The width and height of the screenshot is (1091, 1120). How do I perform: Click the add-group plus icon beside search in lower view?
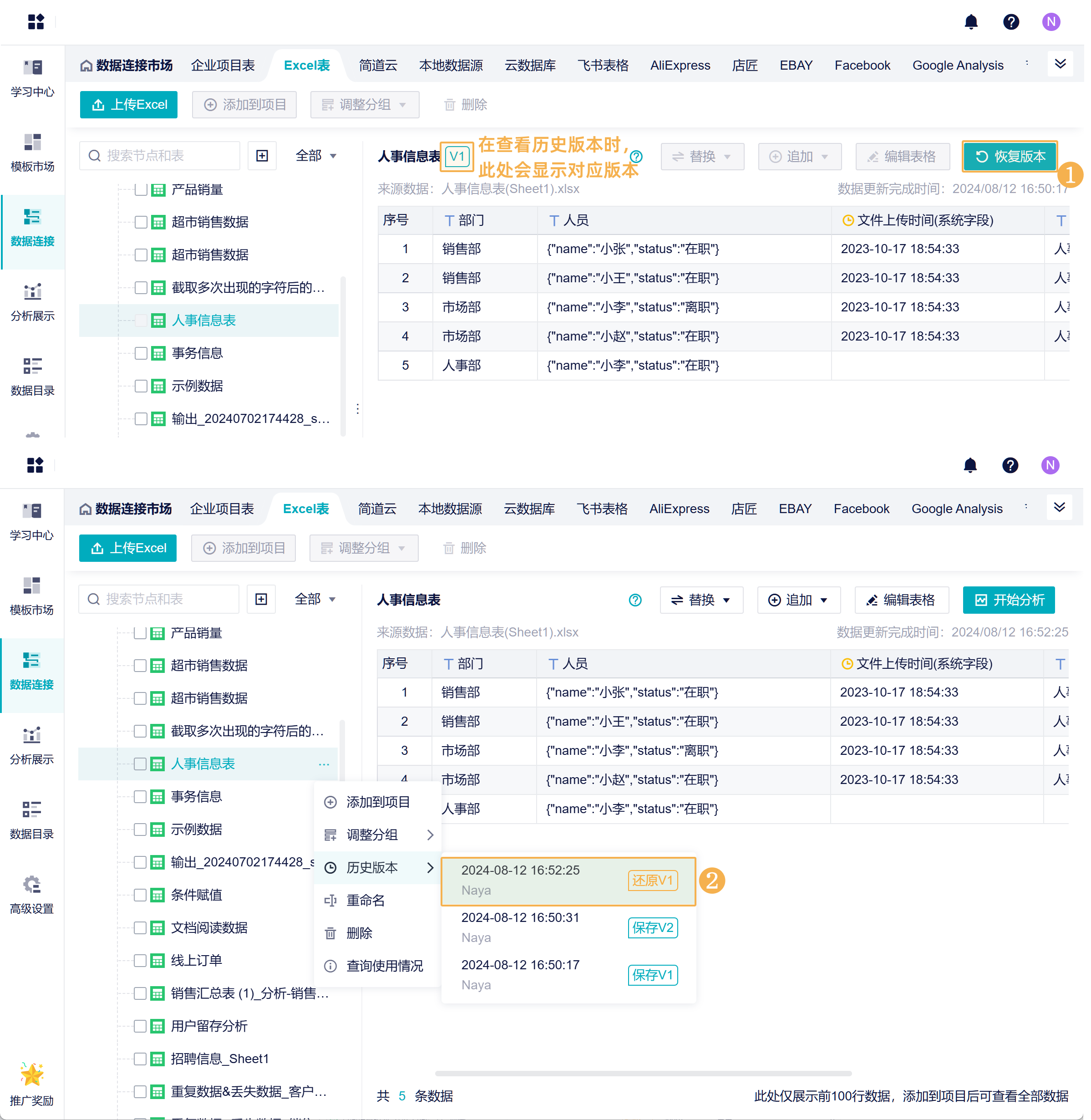tap(261, 599)
